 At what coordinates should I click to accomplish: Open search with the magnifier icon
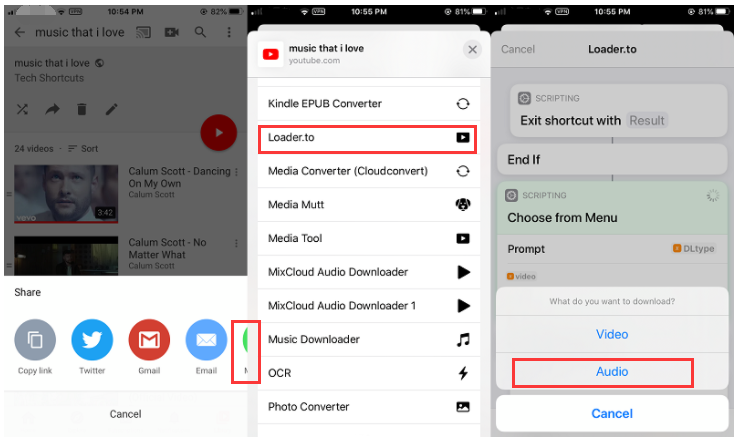tap(201, 33)
